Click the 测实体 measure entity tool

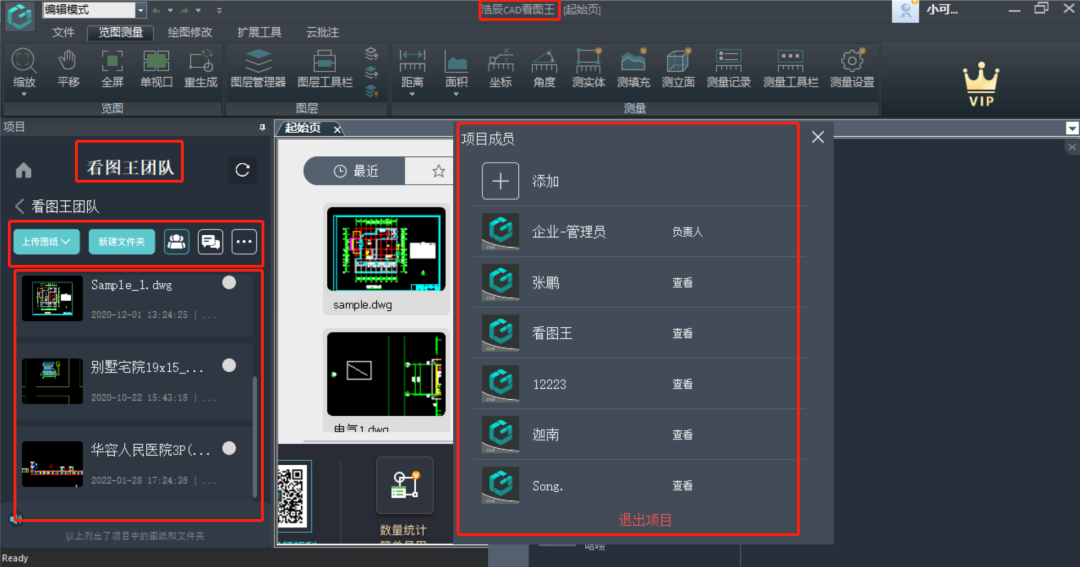(588, 67)
